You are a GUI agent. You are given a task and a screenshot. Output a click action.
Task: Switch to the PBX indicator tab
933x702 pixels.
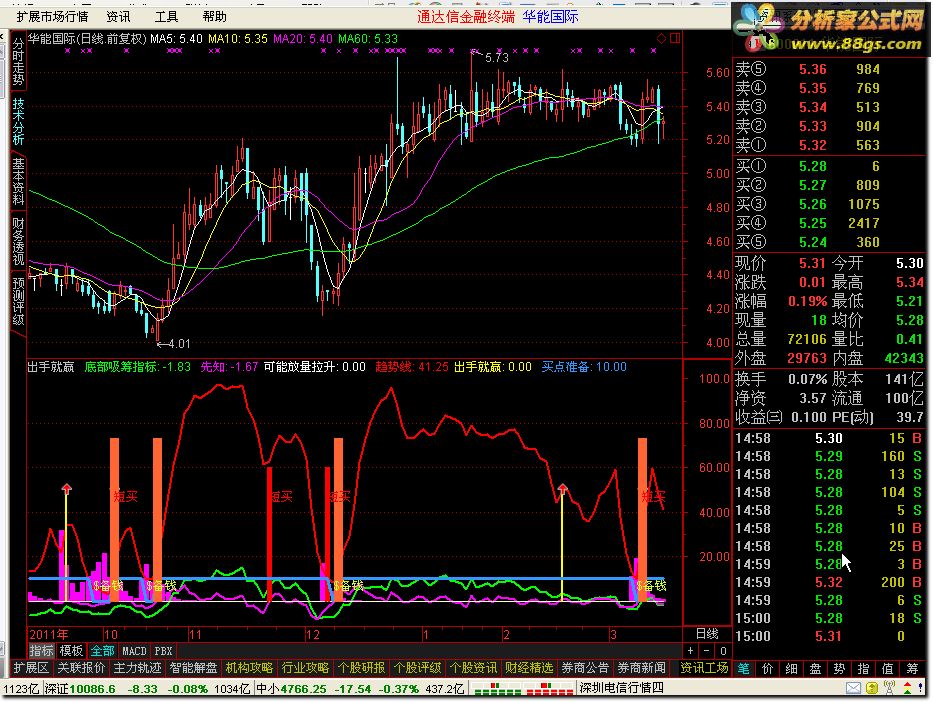163,651
